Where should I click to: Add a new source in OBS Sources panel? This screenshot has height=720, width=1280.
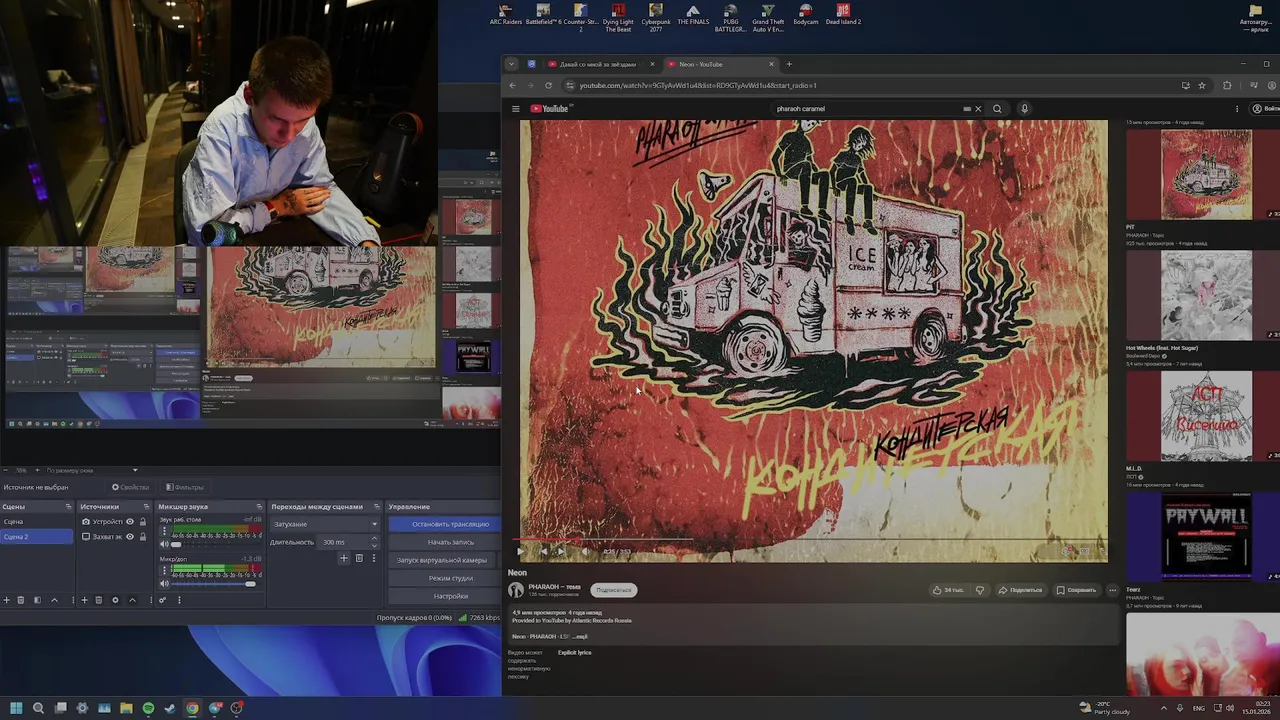click(84, 600)
